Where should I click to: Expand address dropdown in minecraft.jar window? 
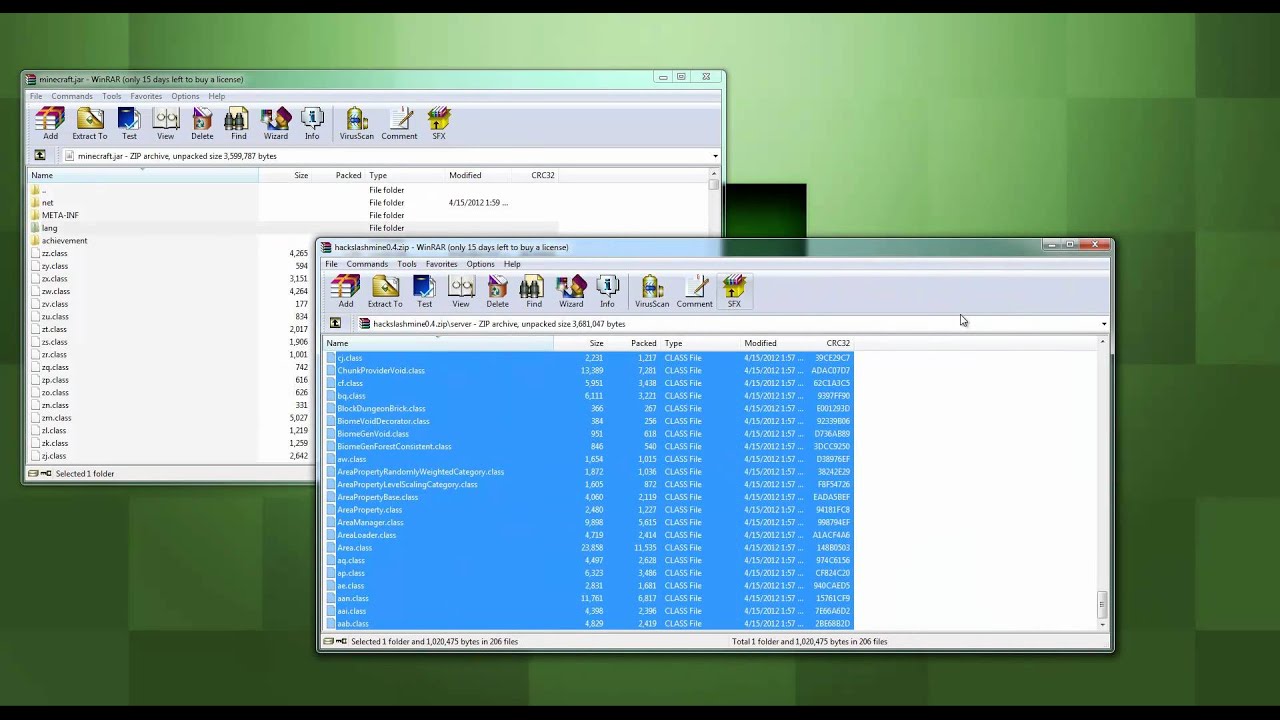(715, 156)
